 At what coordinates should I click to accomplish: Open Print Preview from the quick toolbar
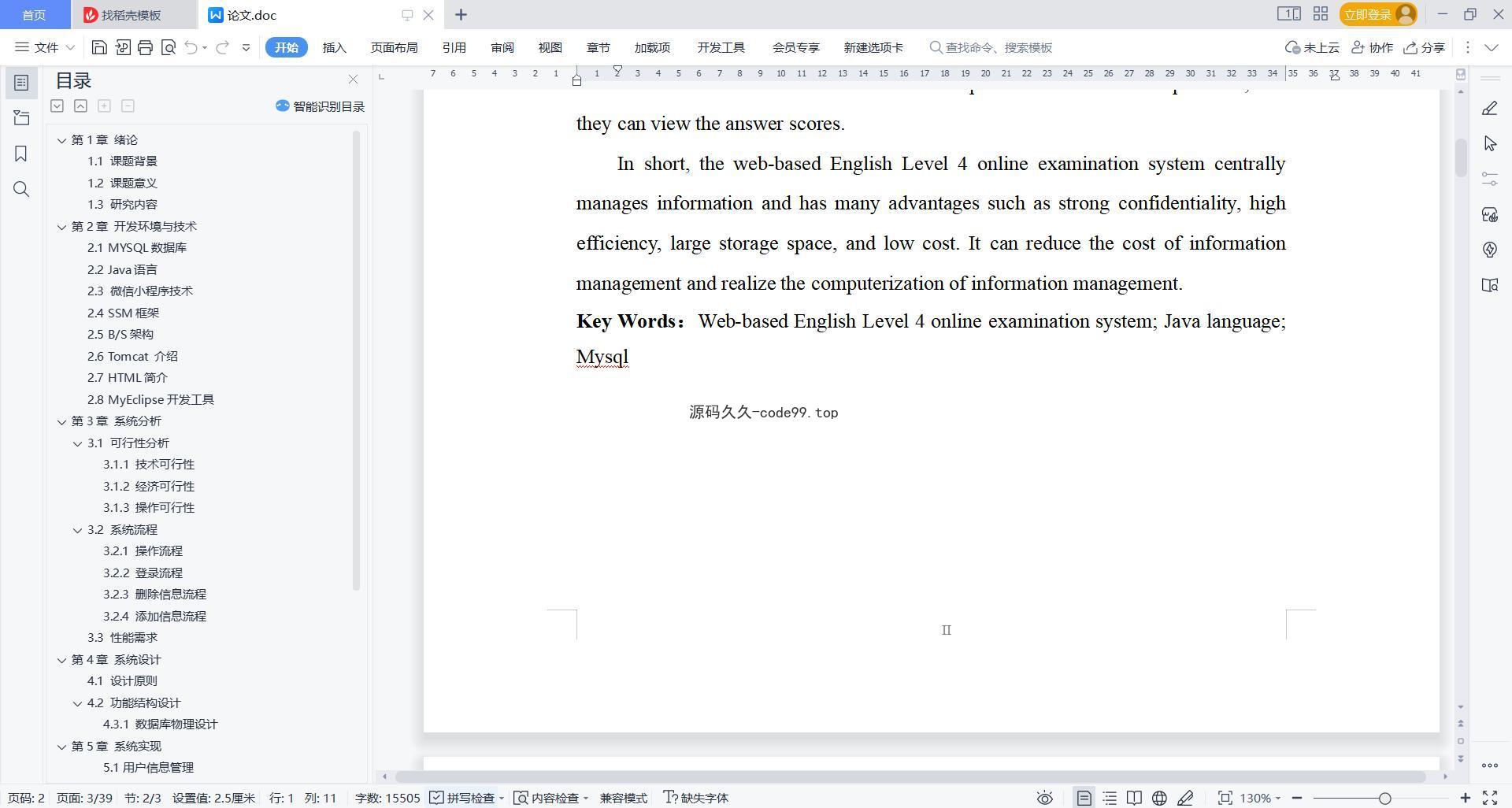(x=168, y=47)
